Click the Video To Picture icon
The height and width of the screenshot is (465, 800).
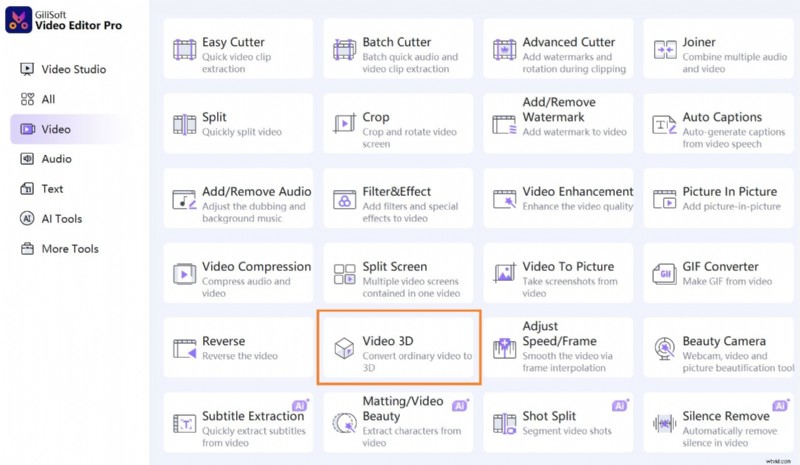[x=504, y=273]
